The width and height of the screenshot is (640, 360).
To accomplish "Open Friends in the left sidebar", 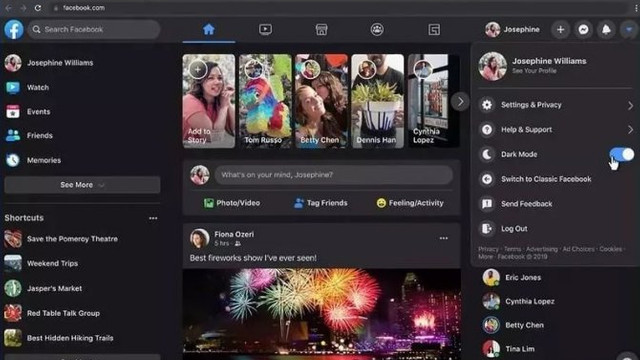I will (x=29, y=136).
